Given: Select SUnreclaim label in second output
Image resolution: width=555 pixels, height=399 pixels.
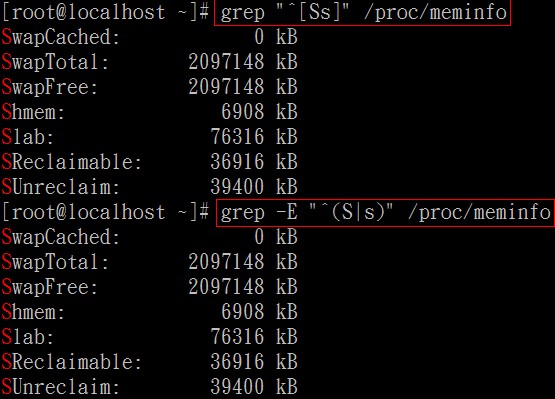Looking at the screenshot, I should (61, 387).
